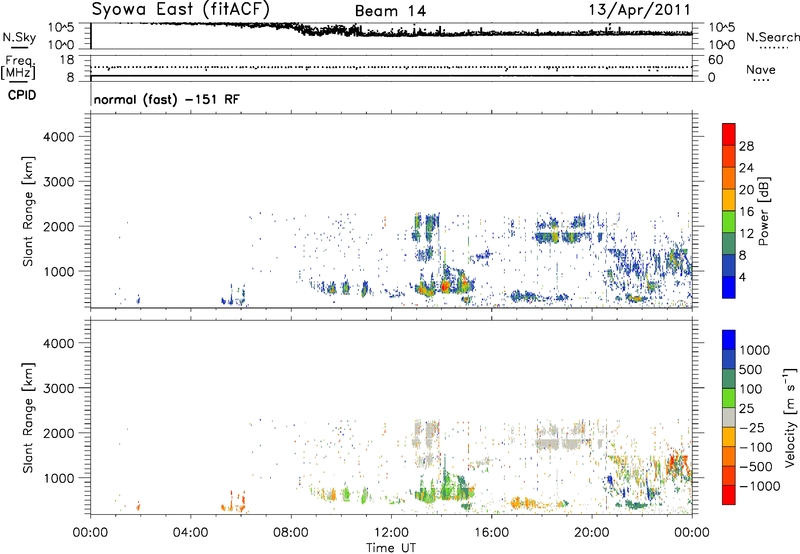Pick the red top segment of power colorbar

pos(729,135)
